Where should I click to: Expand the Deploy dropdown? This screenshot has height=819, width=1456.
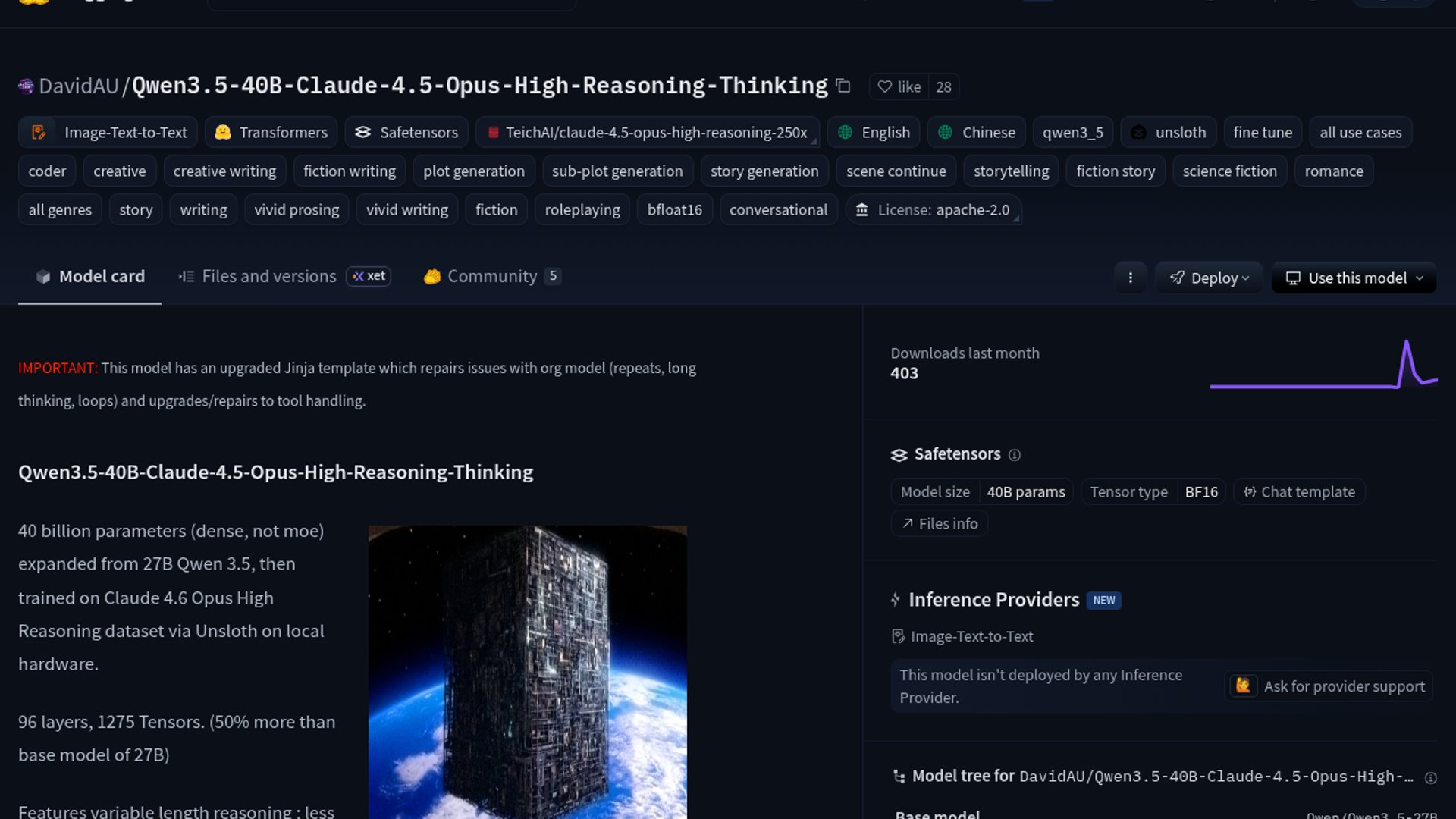1209,278
